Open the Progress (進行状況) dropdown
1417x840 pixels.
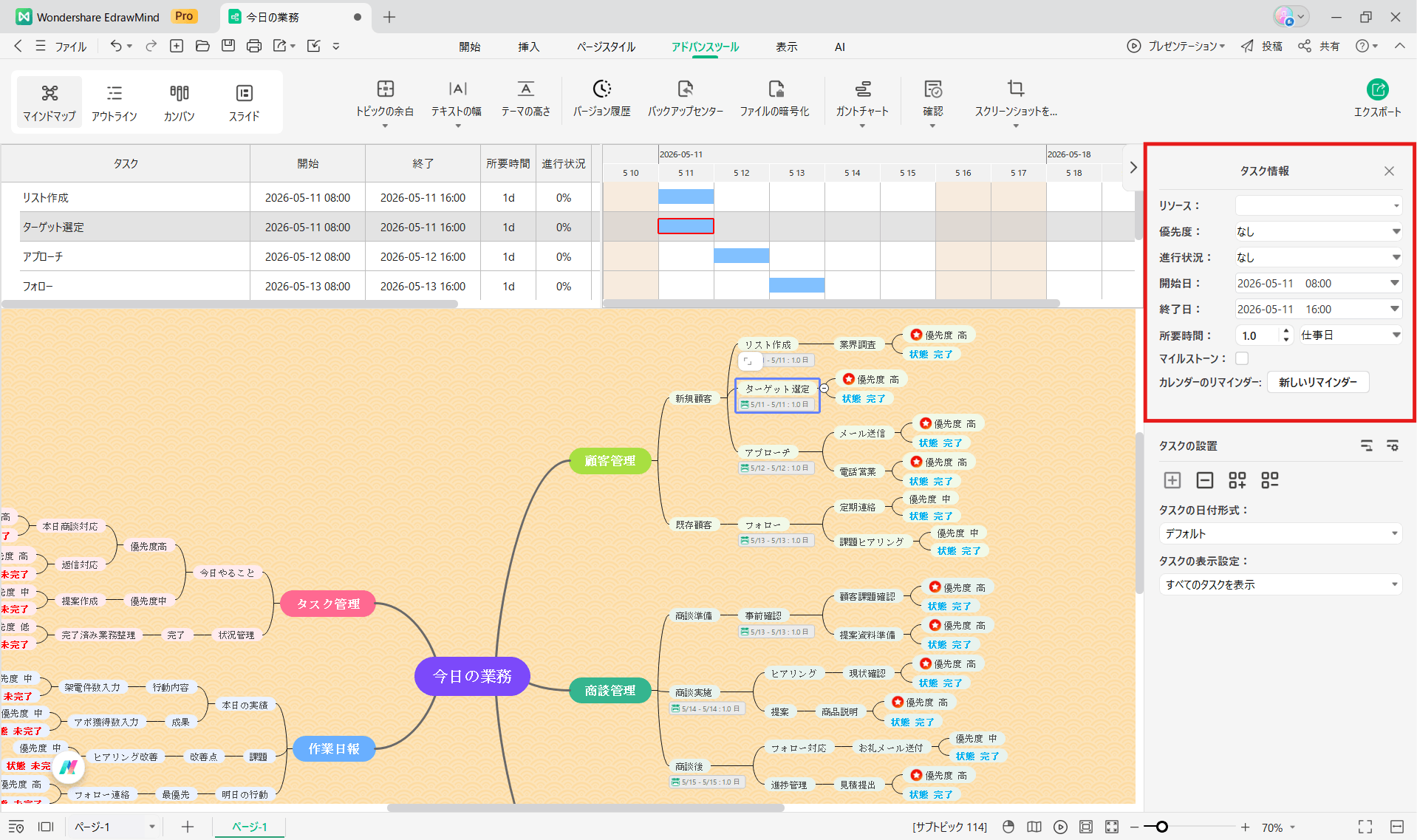[1319, 257]
